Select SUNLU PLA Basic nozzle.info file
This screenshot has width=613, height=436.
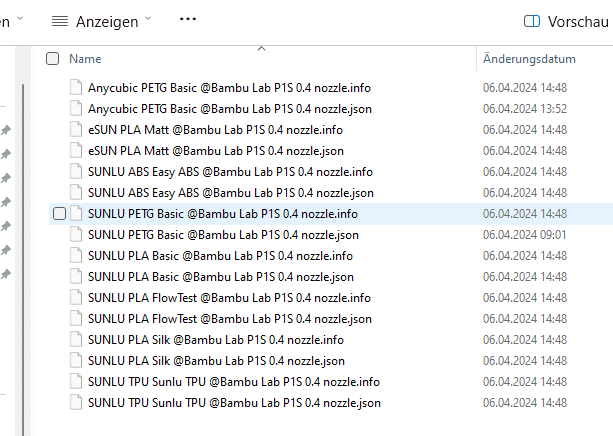220,256
